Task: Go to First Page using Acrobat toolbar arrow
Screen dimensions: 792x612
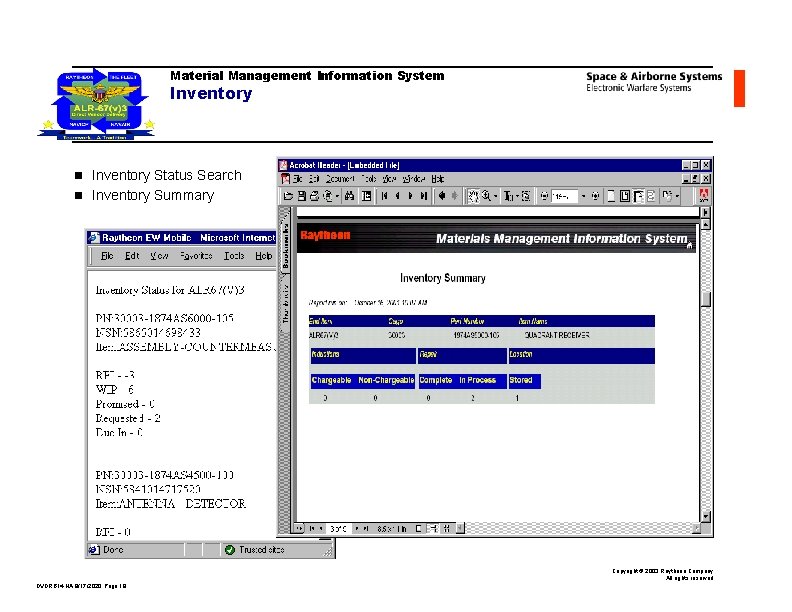Action: point(384,196)
